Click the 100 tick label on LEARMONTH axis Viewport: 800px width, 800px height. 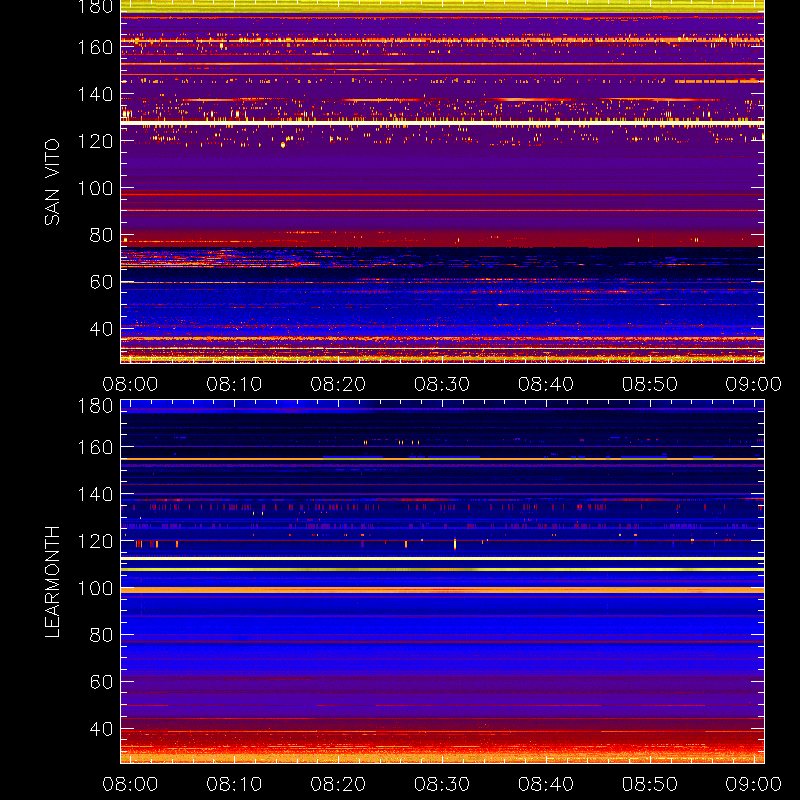(x=95, y=588)
